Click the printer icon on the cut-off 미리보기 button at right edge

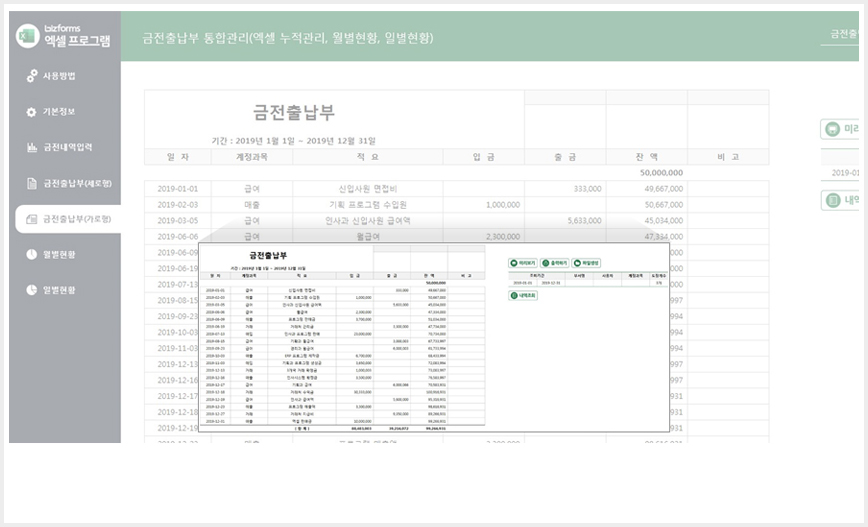tap(833, 129)
